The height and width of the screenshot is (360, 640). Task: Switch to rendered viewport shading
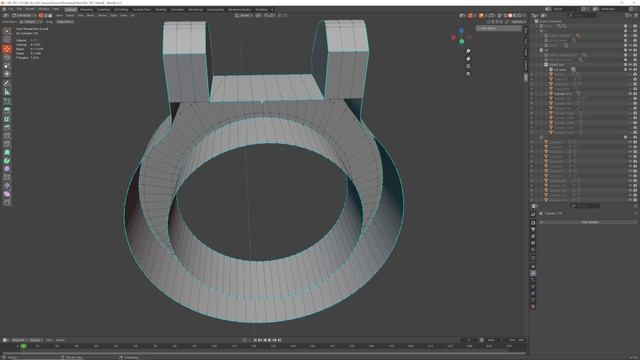[520, 16]
